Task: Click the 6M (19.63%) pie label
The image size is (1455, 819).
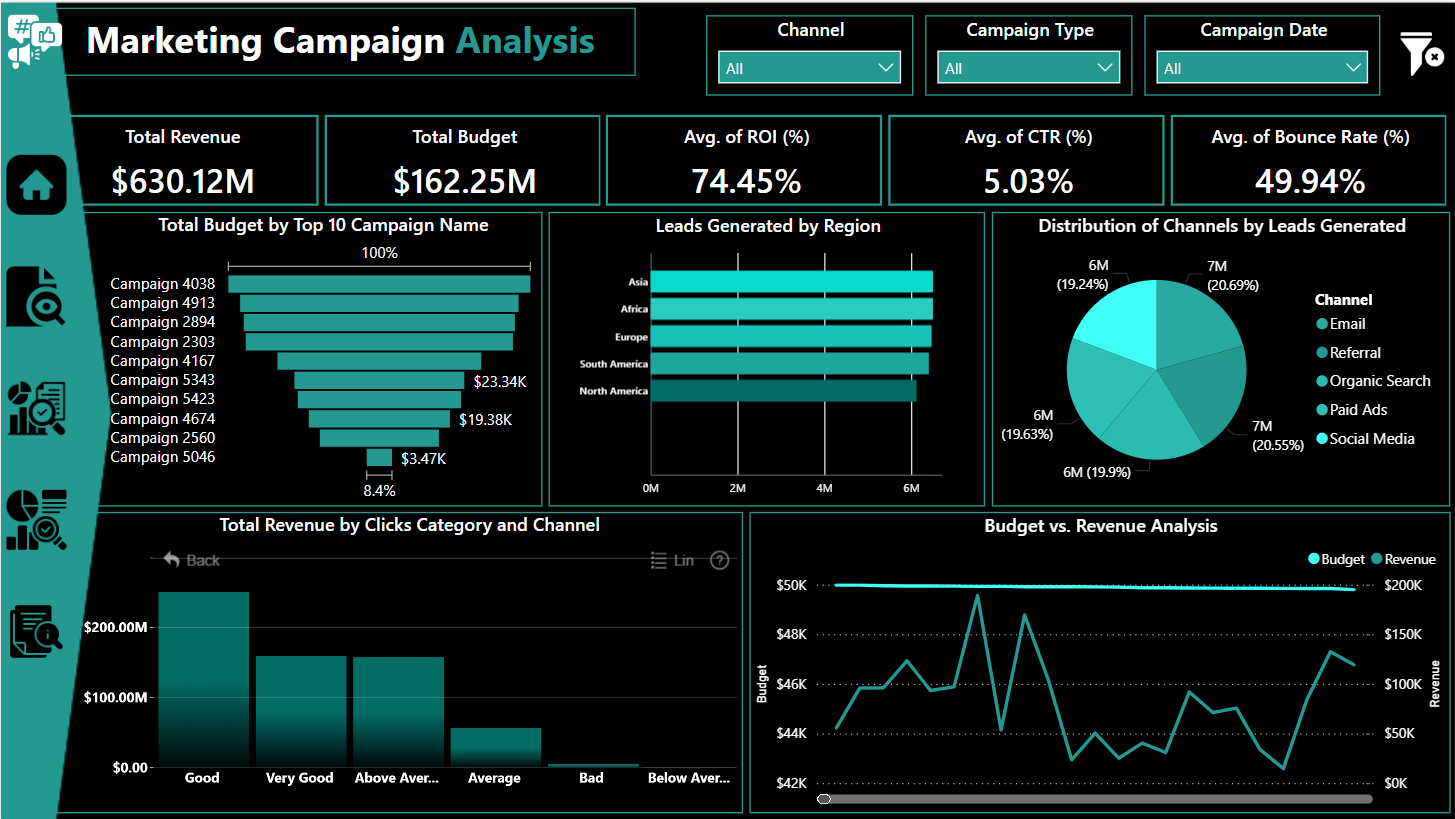Action: point(1029,425)
